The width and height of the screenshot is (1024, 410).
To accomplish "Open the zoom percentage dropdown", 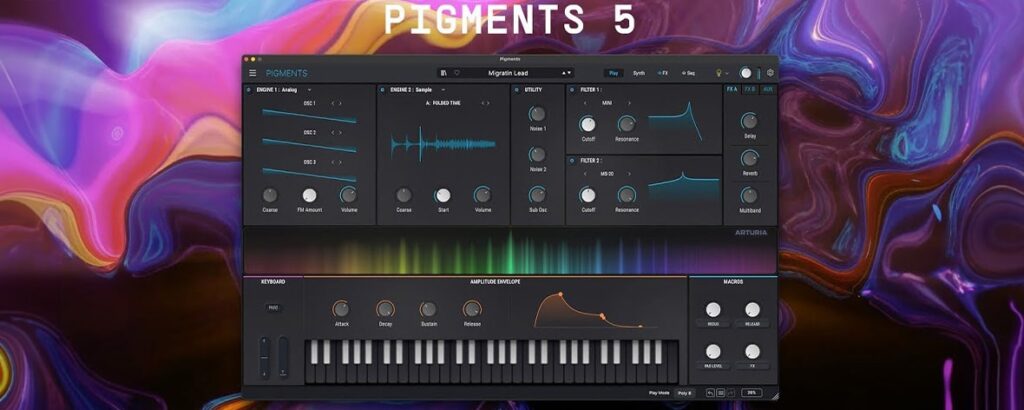I will tap(752, 393).
